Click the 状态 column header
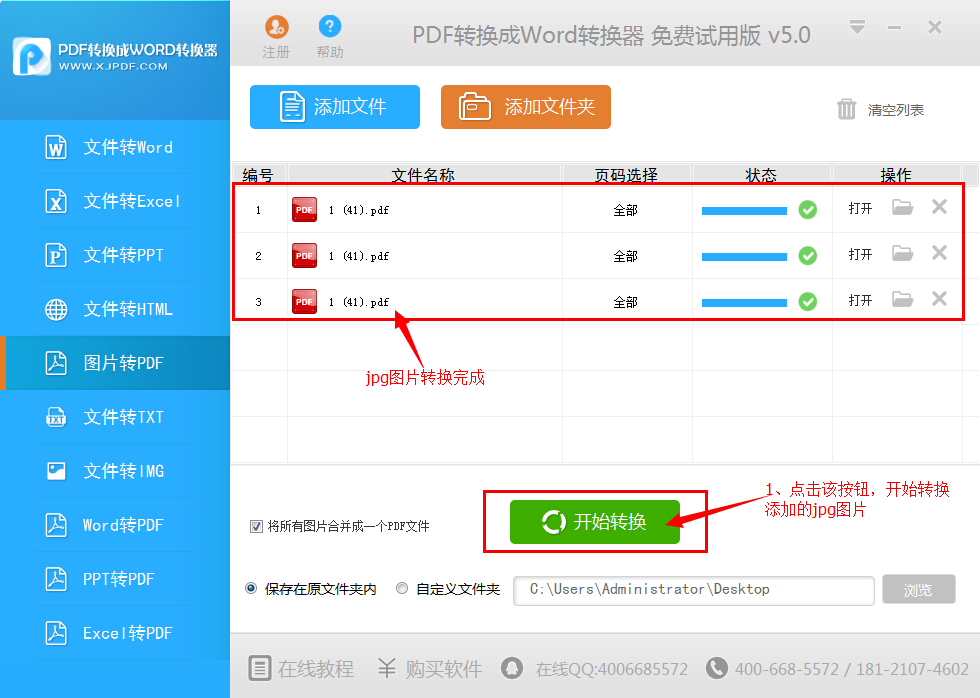The width and height of the screenshot is (980, 698). click(x=761, y=175)
